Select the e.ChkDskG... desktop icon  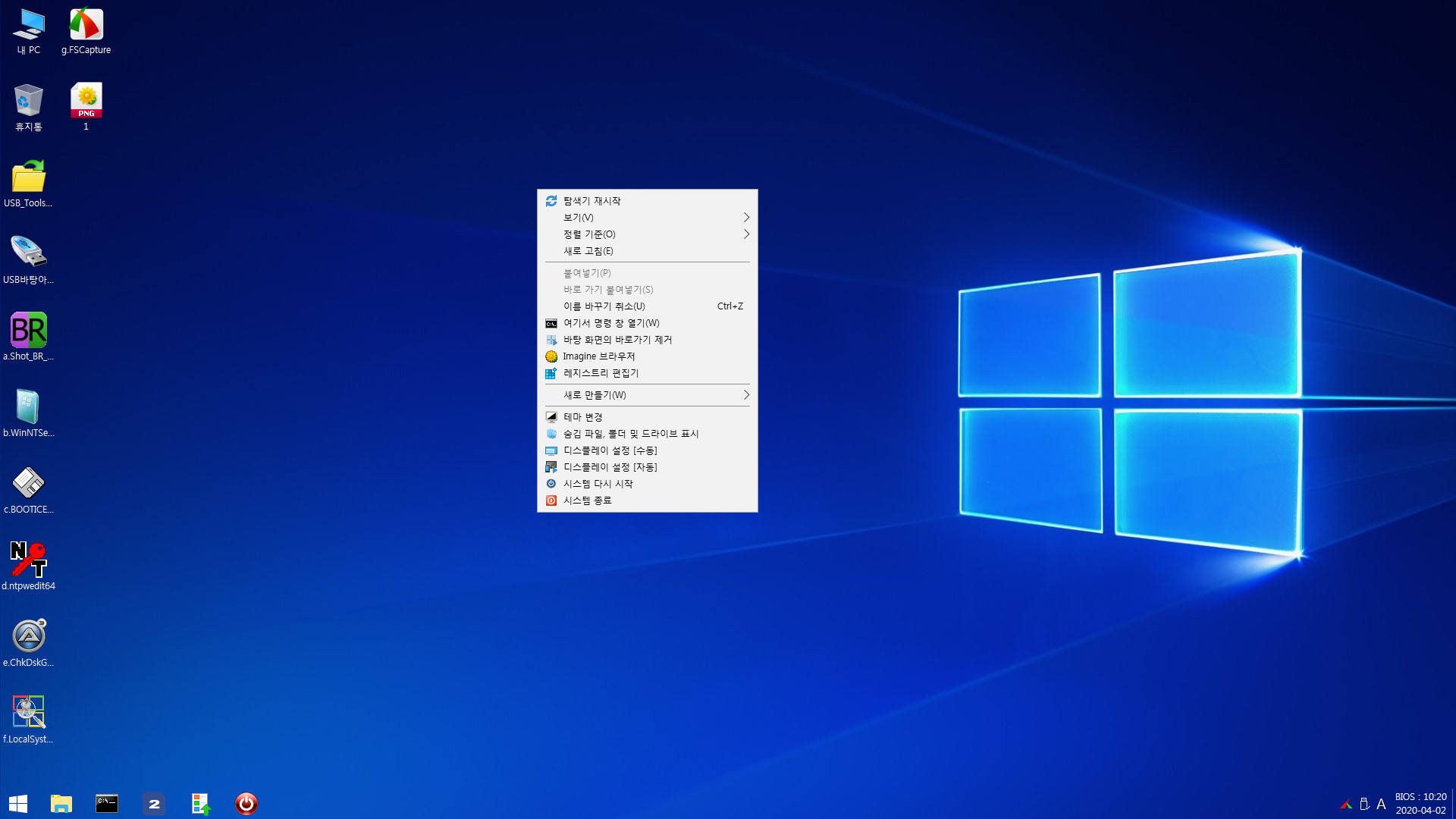pos(29,643)
